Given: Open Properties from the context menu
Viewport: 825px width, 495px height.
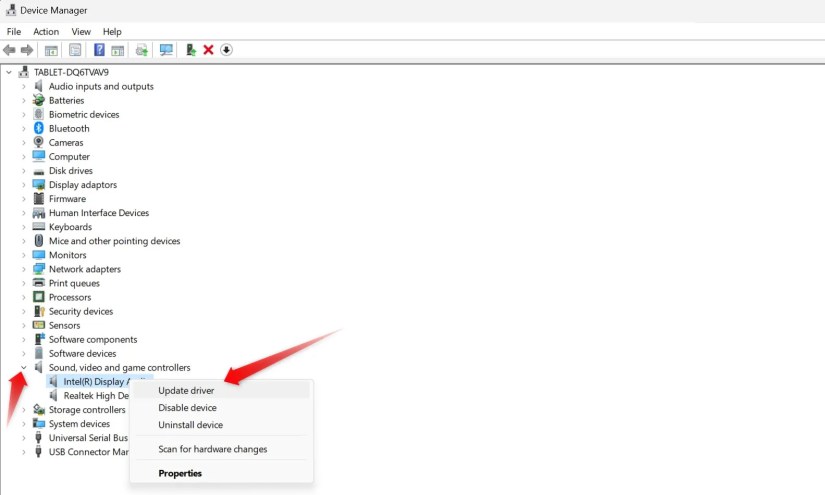Looking at the screenshot, I should click(220, 473).
